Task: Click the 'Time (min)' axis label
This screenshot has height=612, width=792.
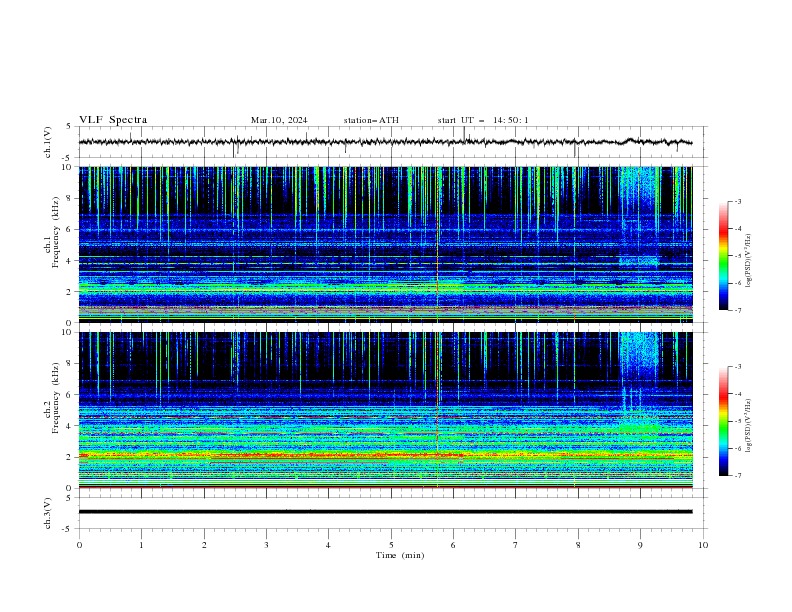Action: click(x=400, y=555)
